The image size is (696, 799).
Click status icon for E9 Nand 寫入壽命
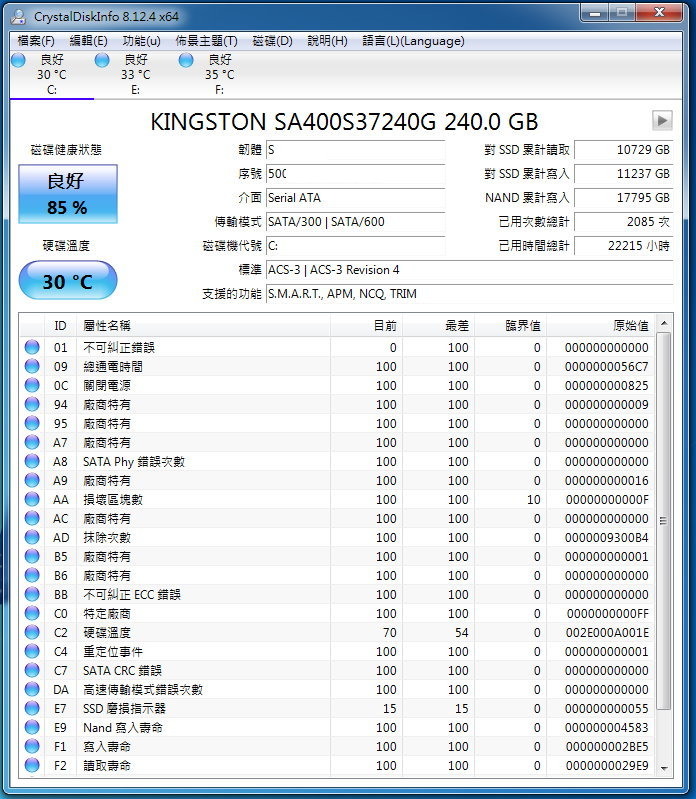tap(32, 727)
